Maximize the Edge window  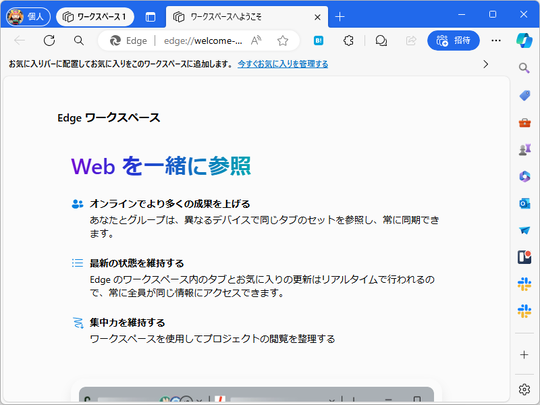click(x=492, y=14)
